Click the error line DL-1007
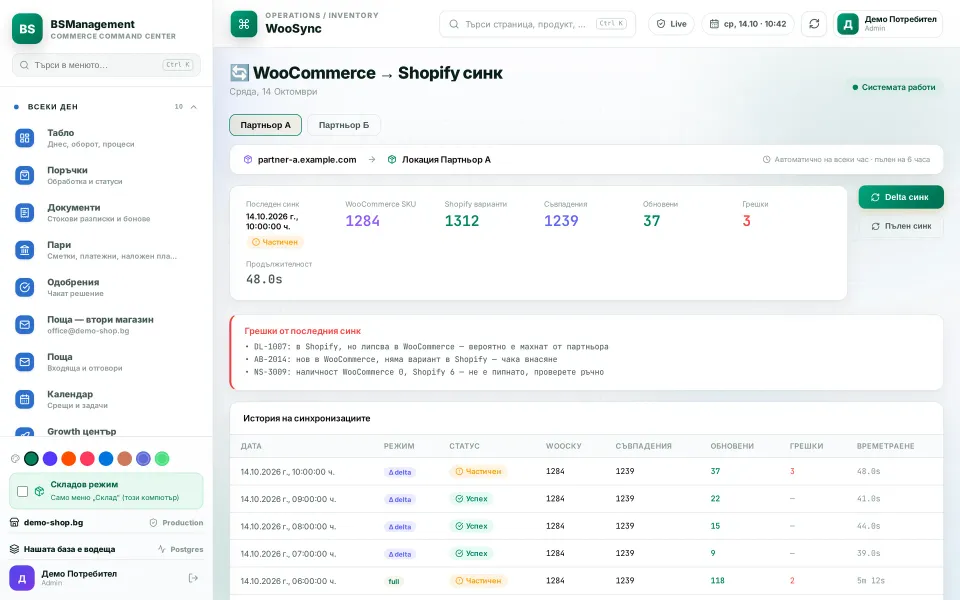This screenshot has width=960, height=600. click(427, 347)
